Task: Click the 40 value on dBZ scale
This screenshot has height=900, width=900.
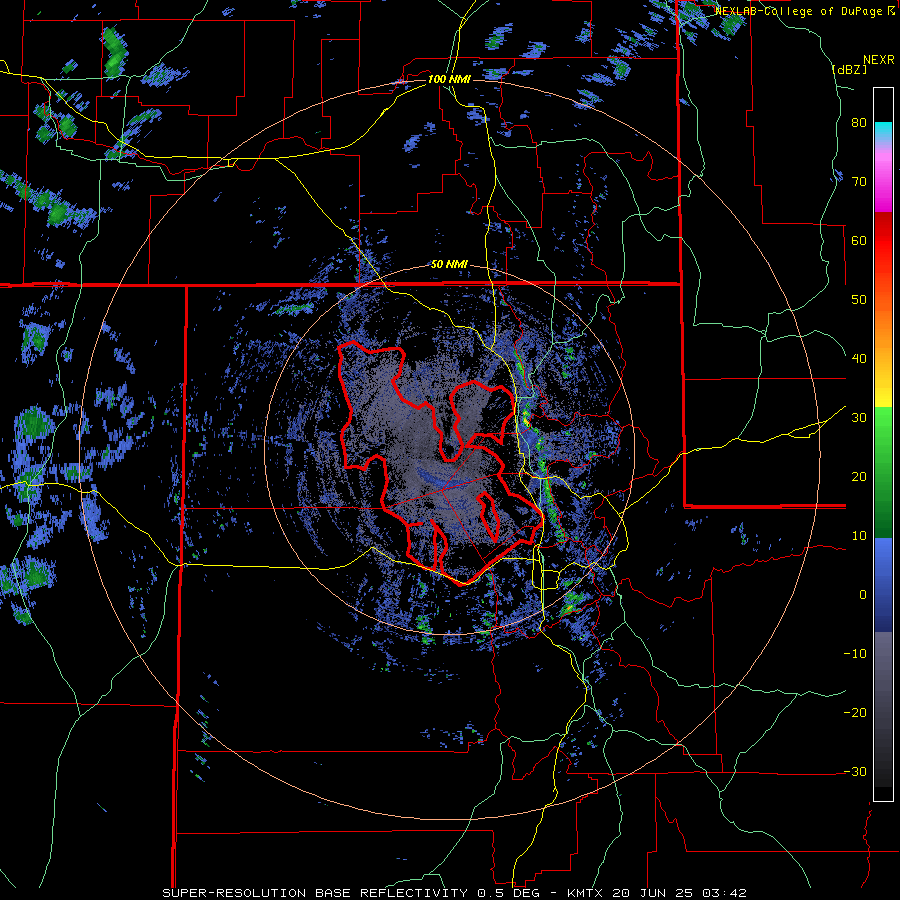Action: 859,359
